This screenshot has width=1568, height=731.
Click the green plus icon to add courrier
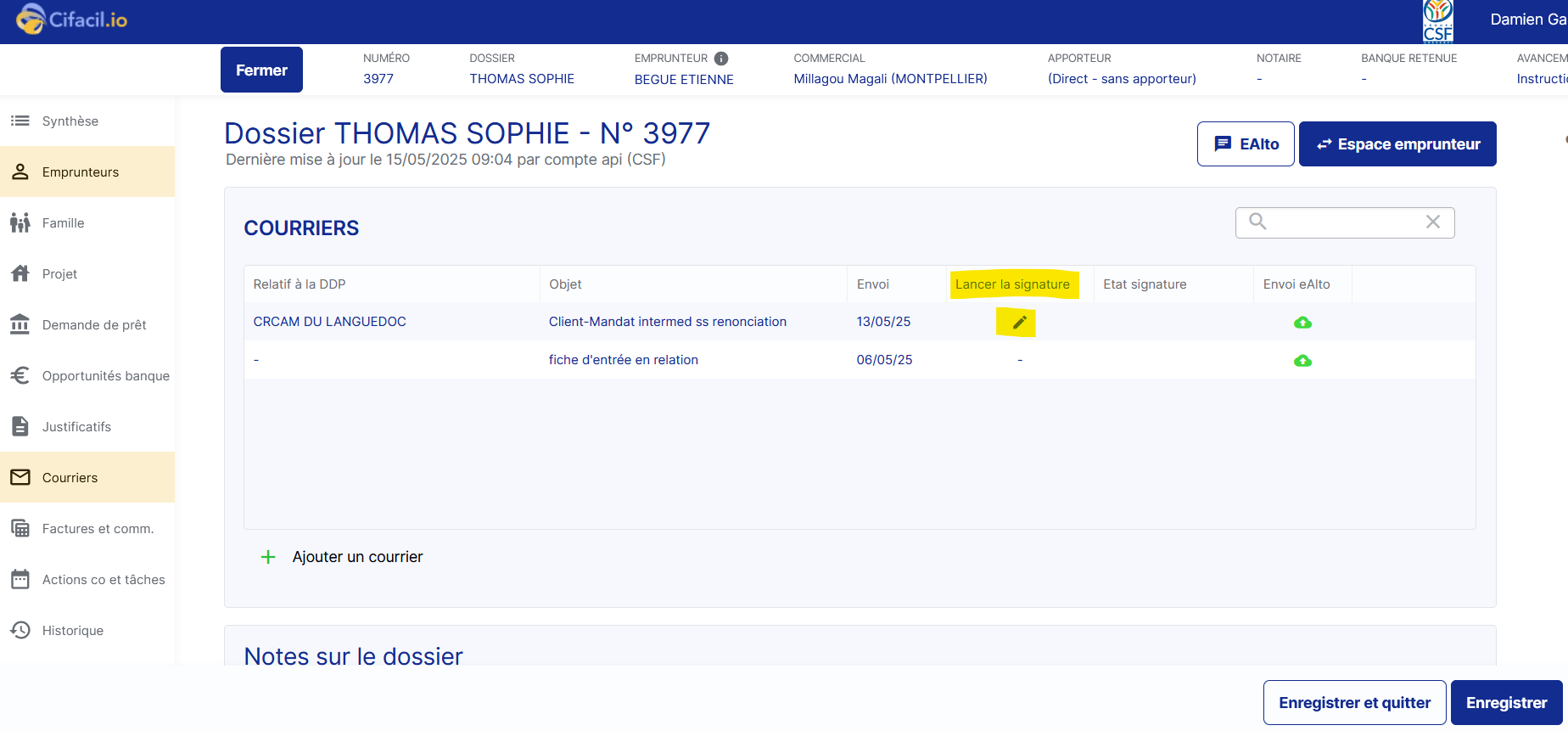click(x=268, y=557)
